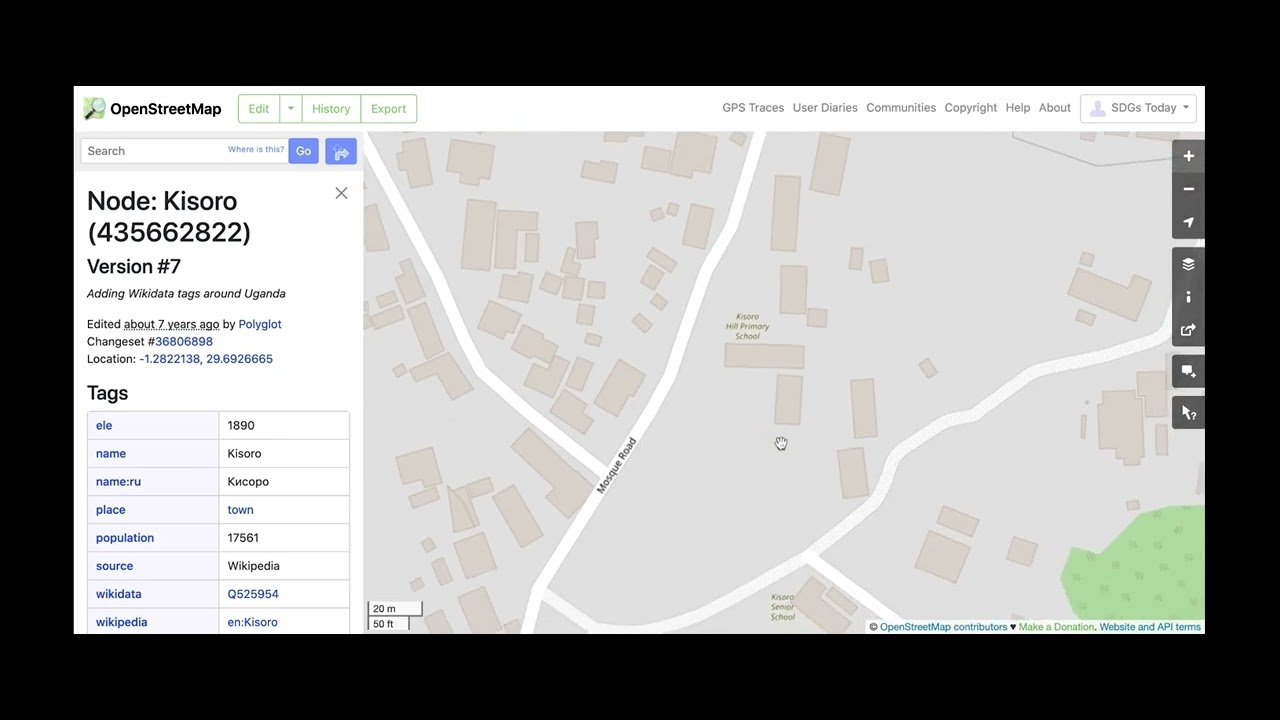
Task: Open the 'town' tag value link
Action: [x=241, y=510]
